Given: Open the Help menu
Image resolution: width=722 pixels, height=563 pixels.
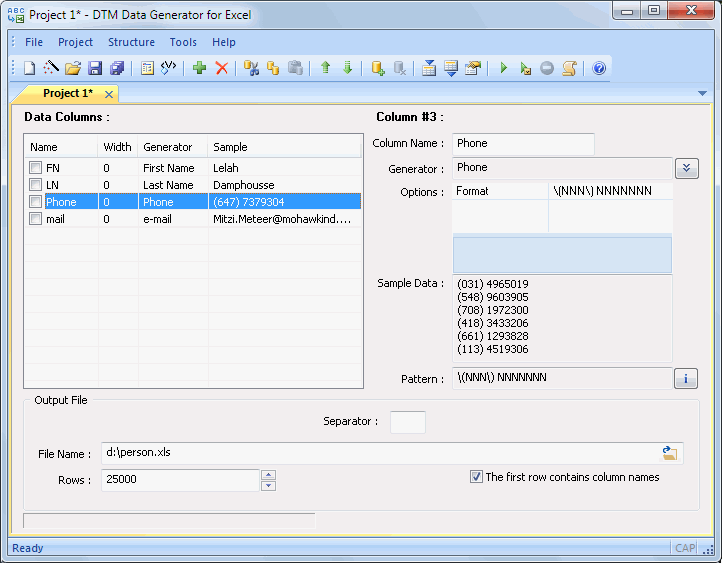Looking at the screenshot, I should [224, 42].
